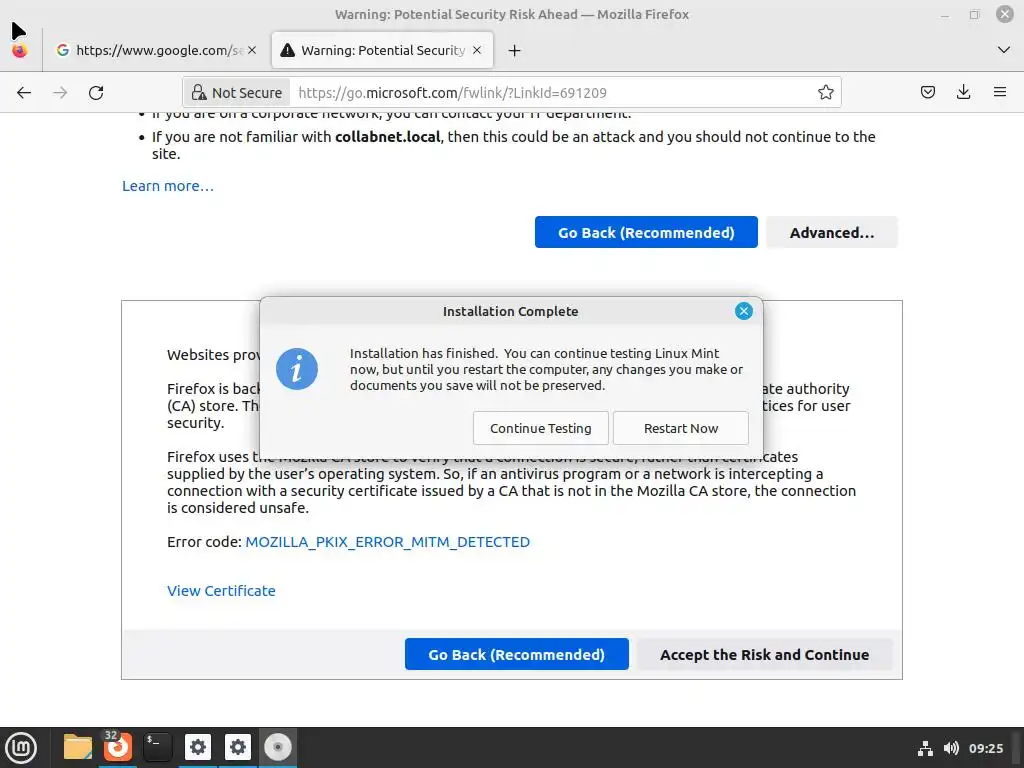Click Continue Testing in the dialog
The image size is (1024, 768).
[541, 428]
